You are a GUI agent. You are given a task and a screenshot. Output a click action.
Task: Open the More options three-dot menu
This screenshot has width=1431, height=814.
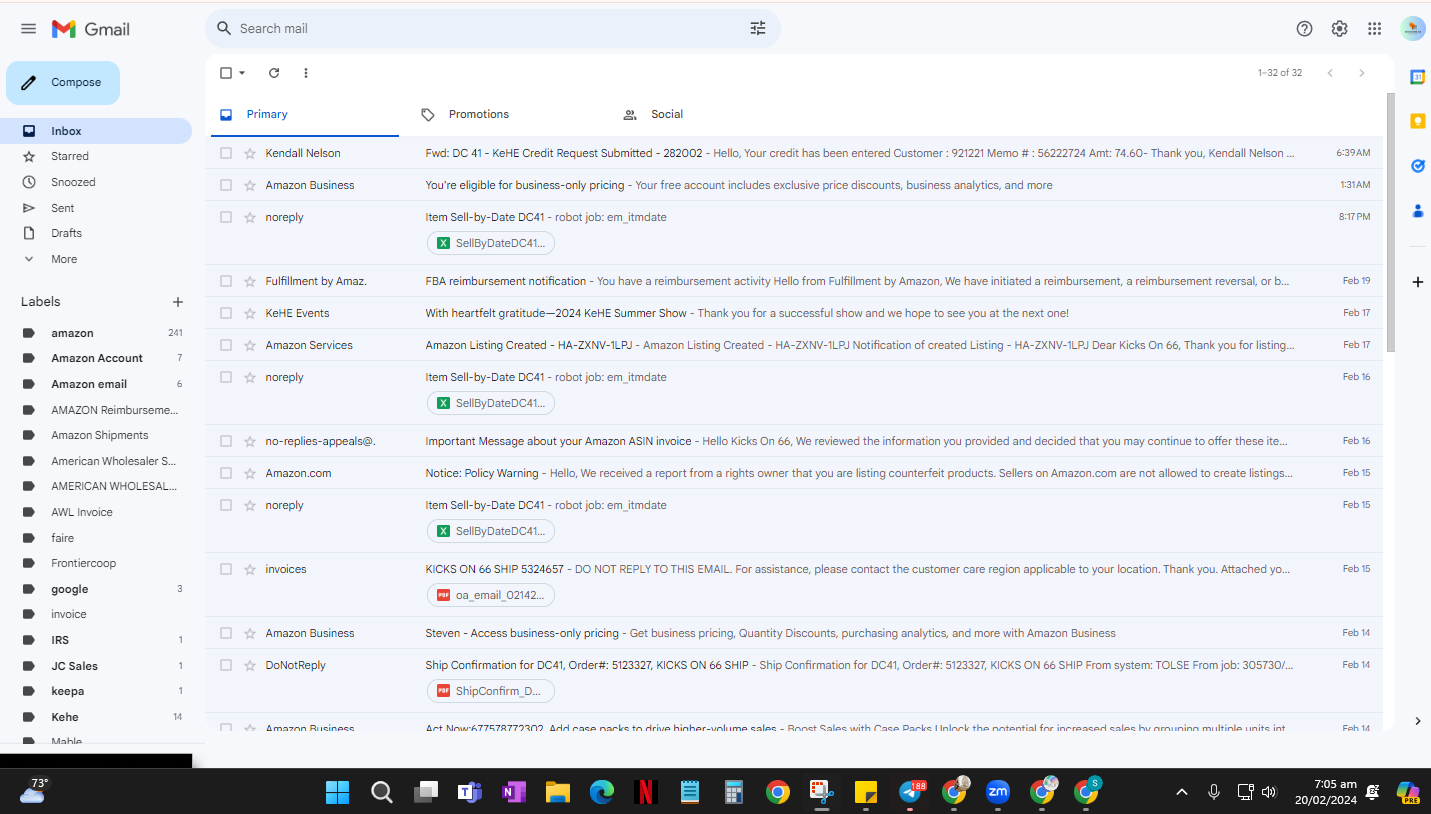(x=306, y=73)
